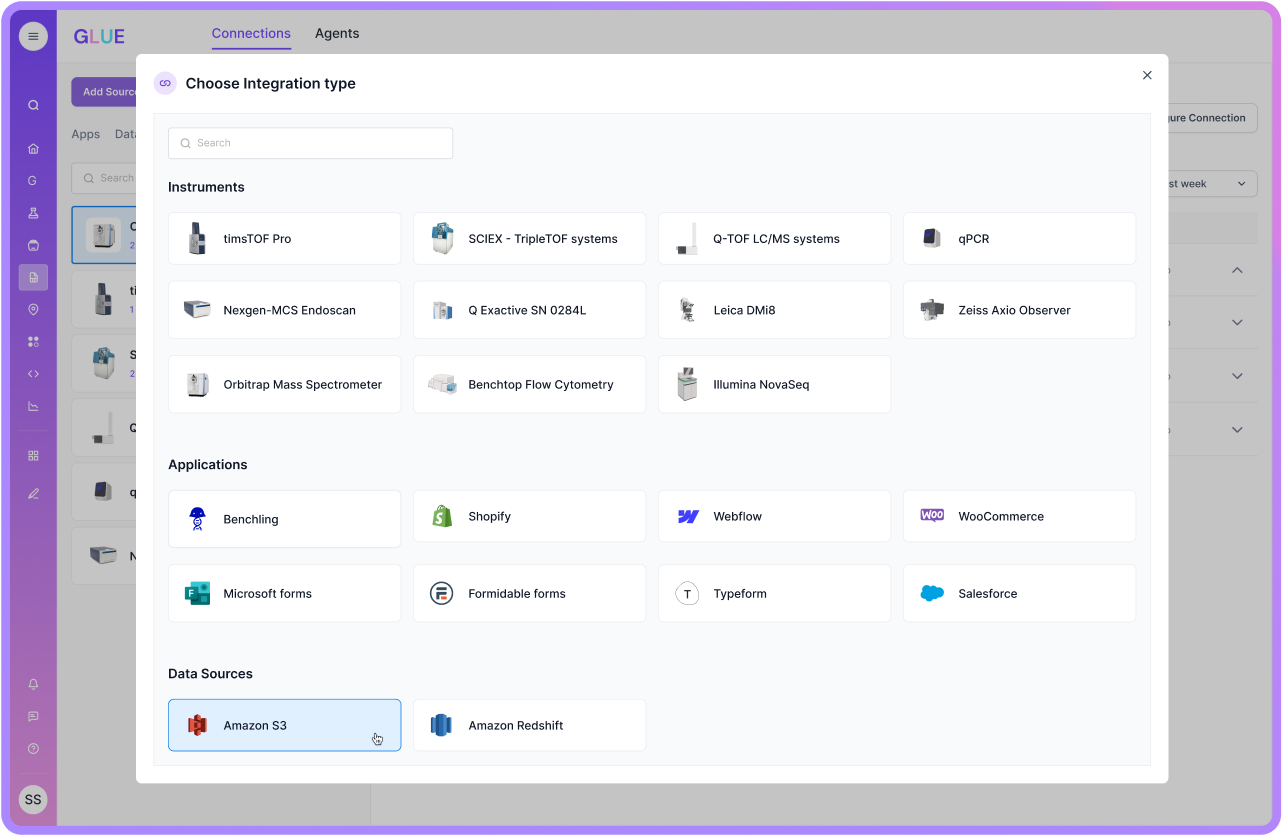Click the pencil edit icon in sidebar
Screen dimensions: 1282x835
tap(33, 493)
